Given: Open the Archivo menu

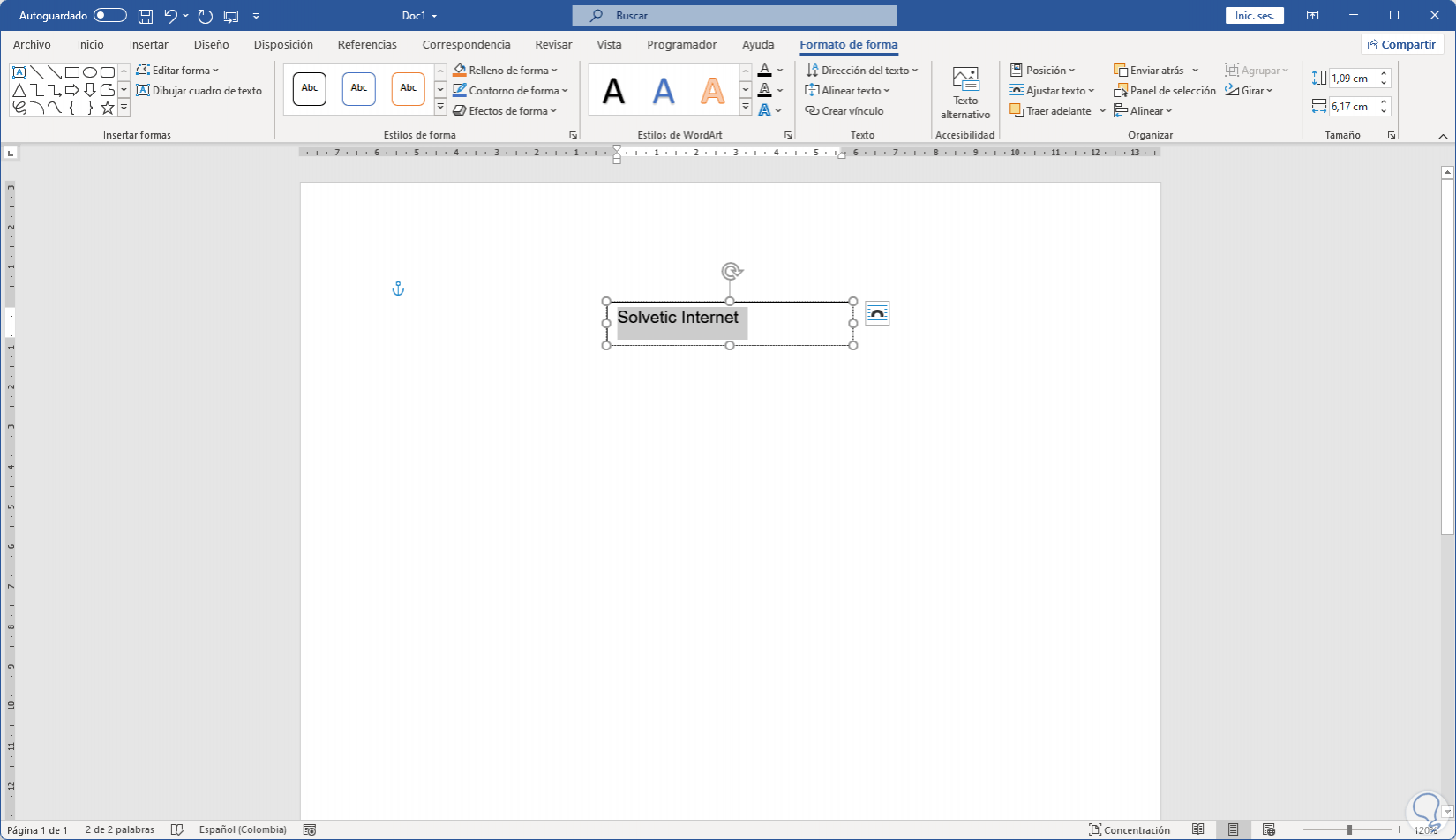Looking at the screenshot, I should [32, 45].
